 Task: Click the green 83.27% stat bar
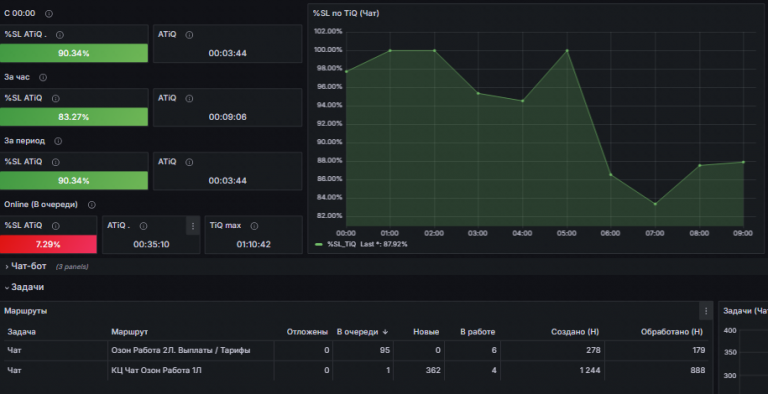tap(73, 117)
